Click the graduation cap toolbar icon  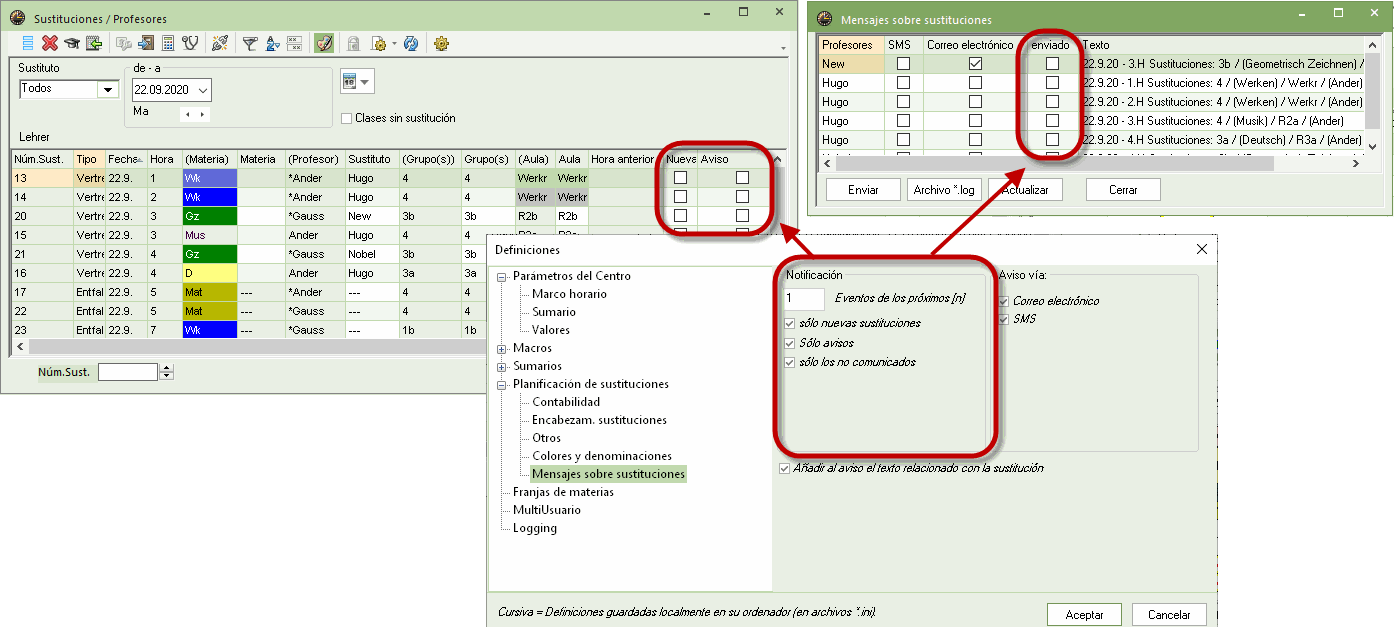coord(72,43)
